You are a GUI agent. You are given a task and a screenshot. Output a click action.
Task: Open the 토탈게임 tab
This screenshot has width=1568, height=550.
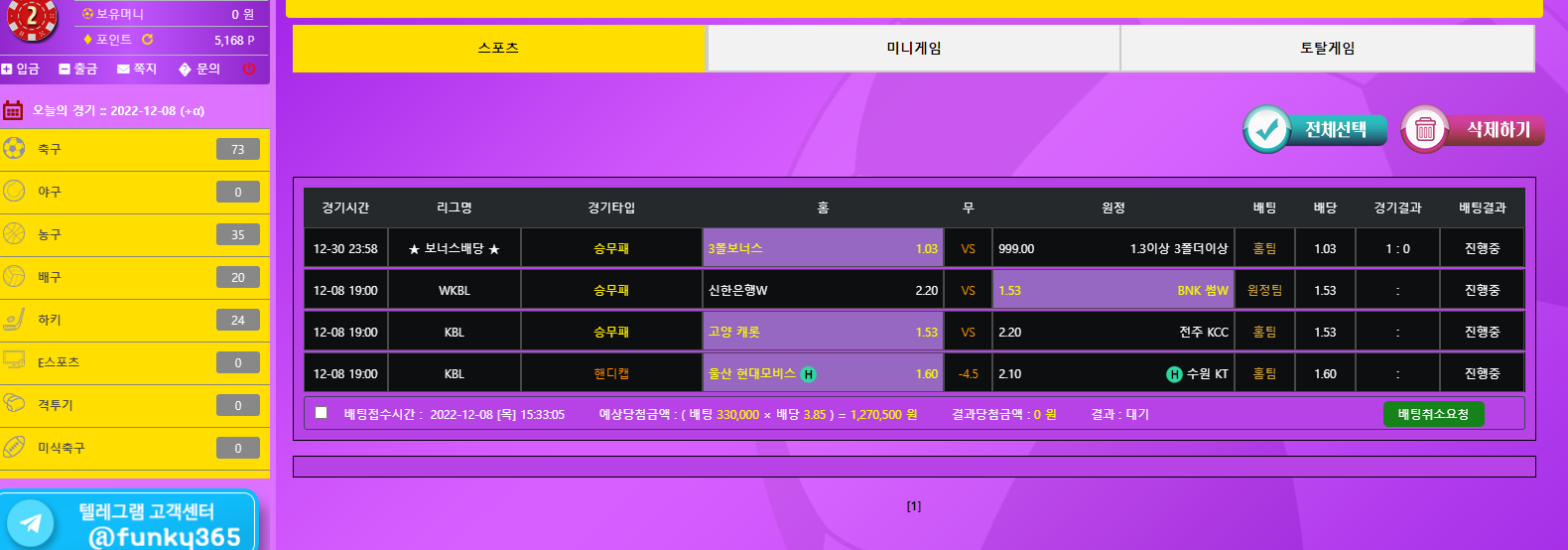[x=1327, y=48]
